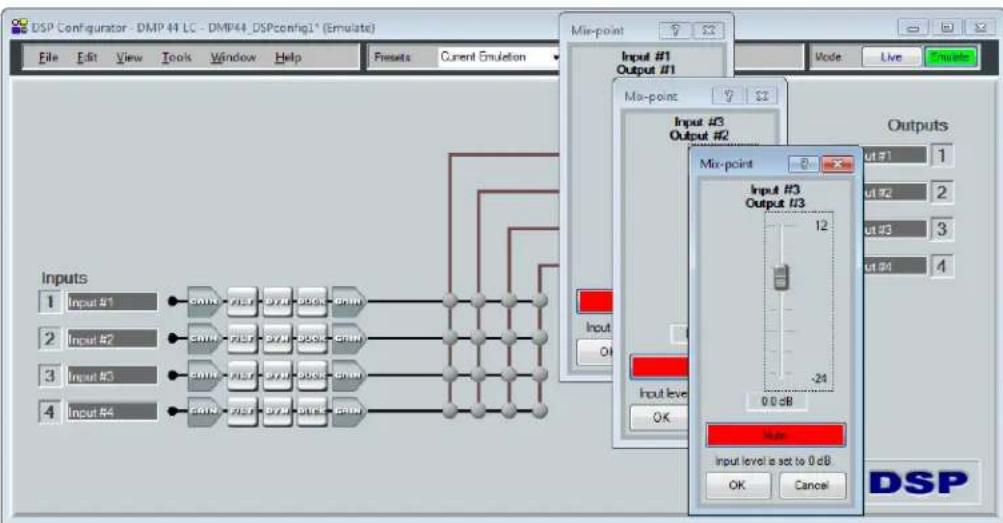1003x523 pixels.
Task: Select the Input #4 name field
Action: [112, 412]
